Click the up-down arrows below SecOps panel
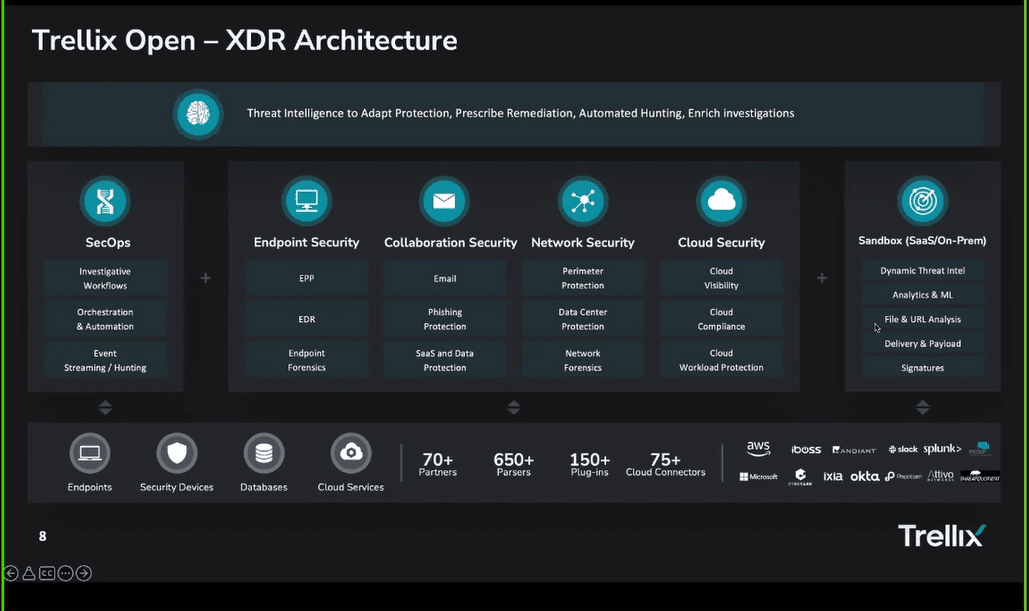 (105, 408)
